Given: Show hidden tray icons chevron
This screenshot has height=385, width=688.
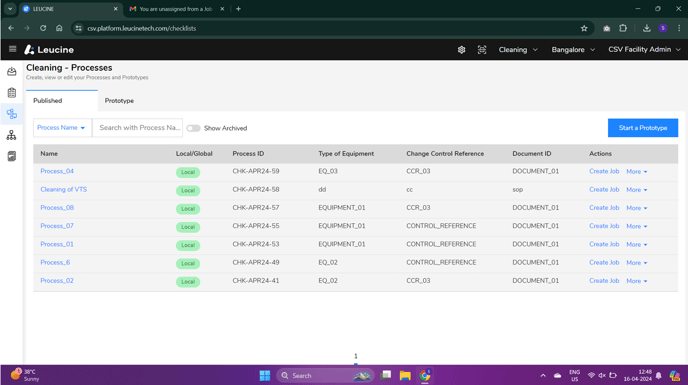Looking at the screenshot, I should pyautogui.click(x=543, y=375).
